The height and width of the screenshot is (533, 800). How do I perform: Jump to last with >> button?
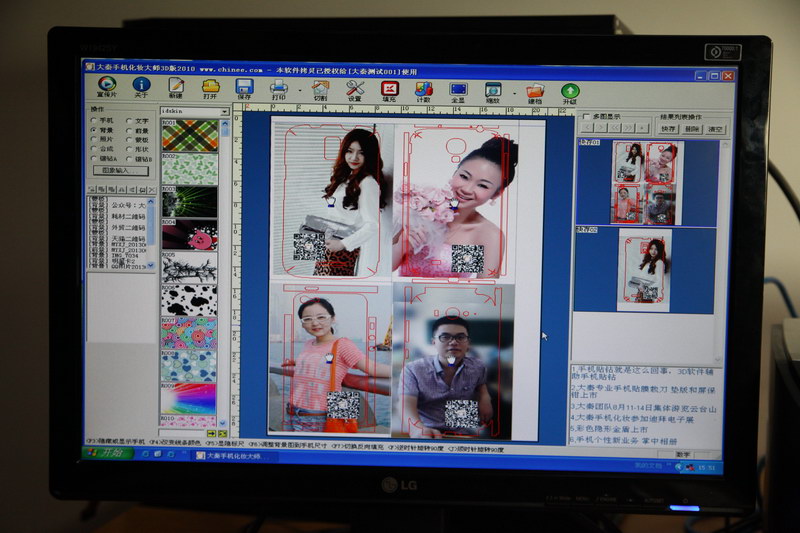[x=628, y=128]
